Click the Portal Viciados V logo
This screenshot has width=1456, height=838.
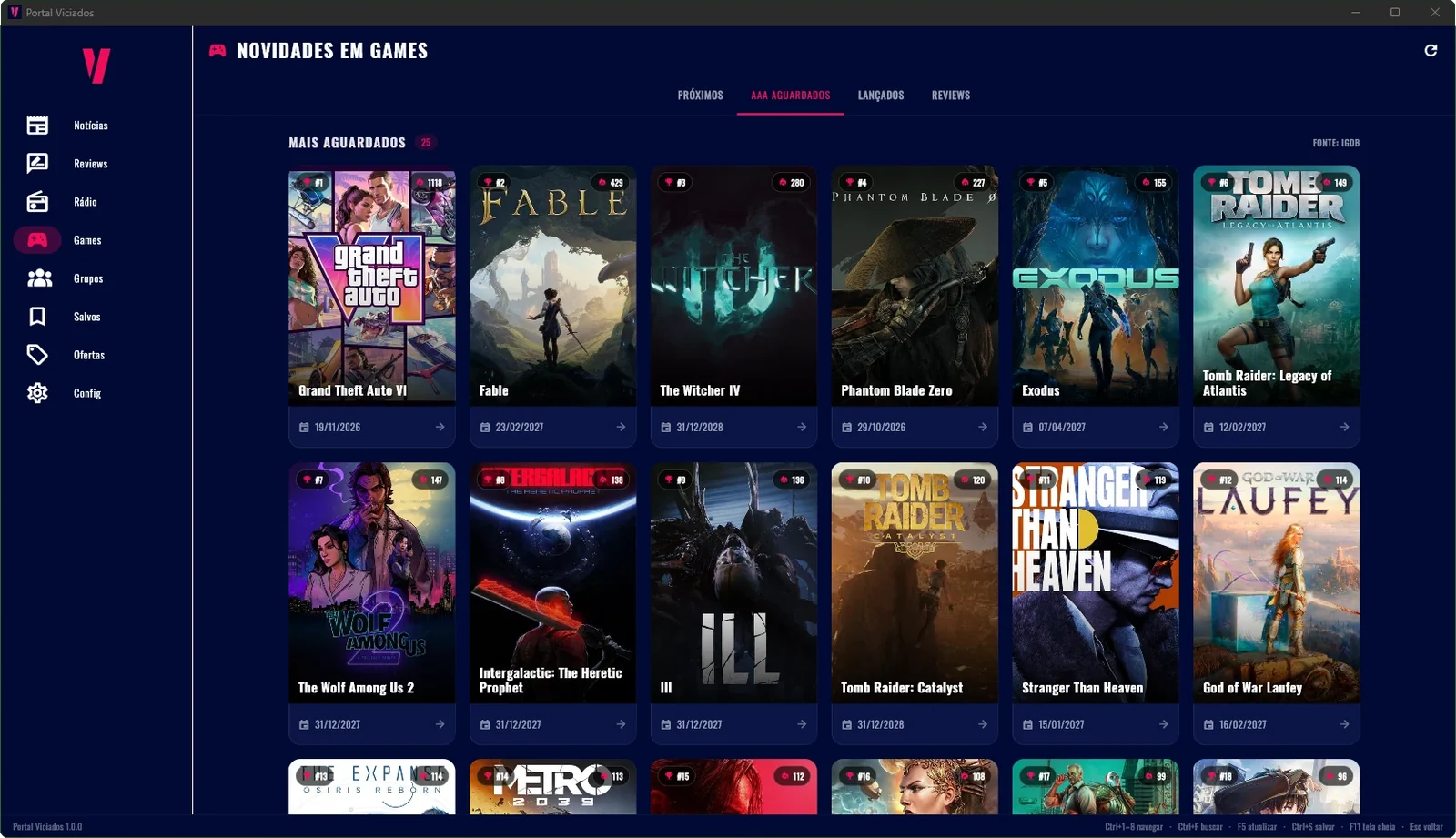pos(96,66)
